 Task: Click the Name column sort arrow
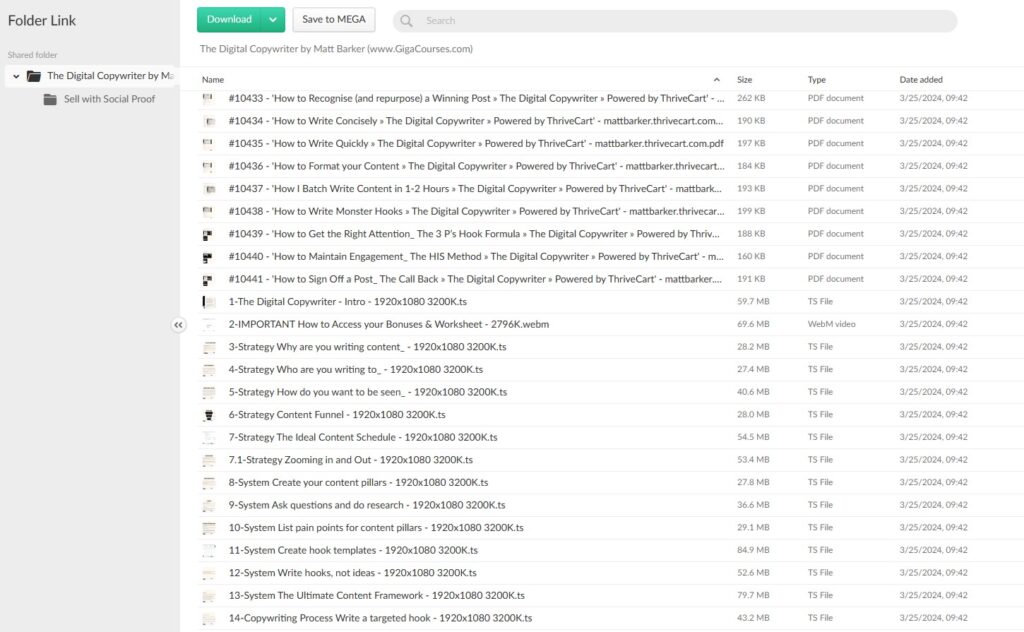point(716,78)
